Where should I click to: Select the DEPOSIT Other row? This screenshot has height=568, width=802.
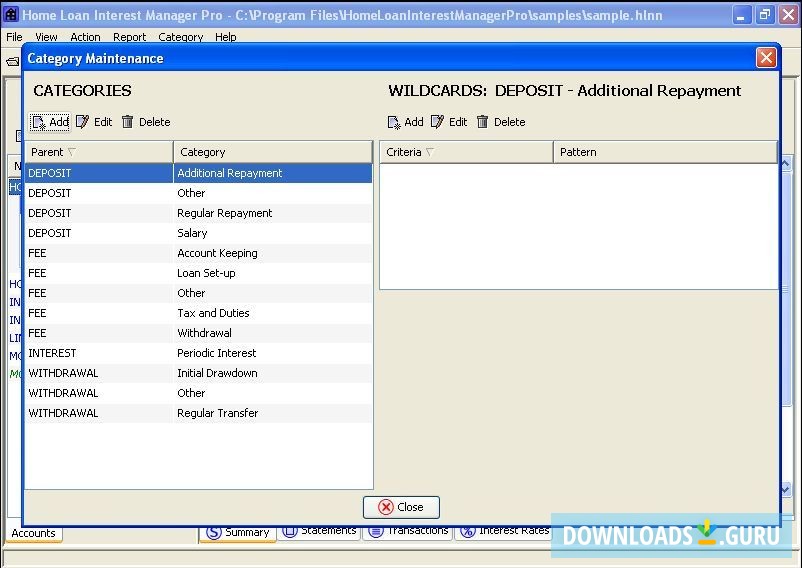(x=198, y=193)
